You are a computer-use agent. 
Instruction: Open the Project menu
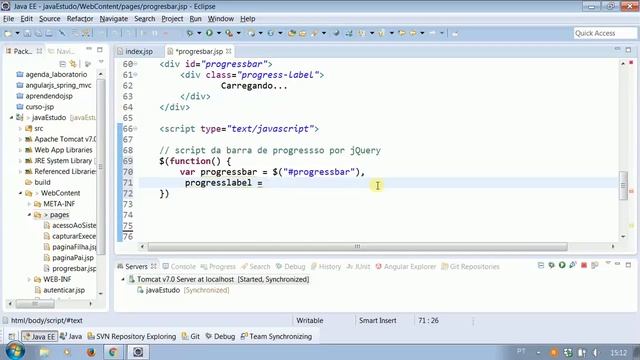tap(172, 19)
